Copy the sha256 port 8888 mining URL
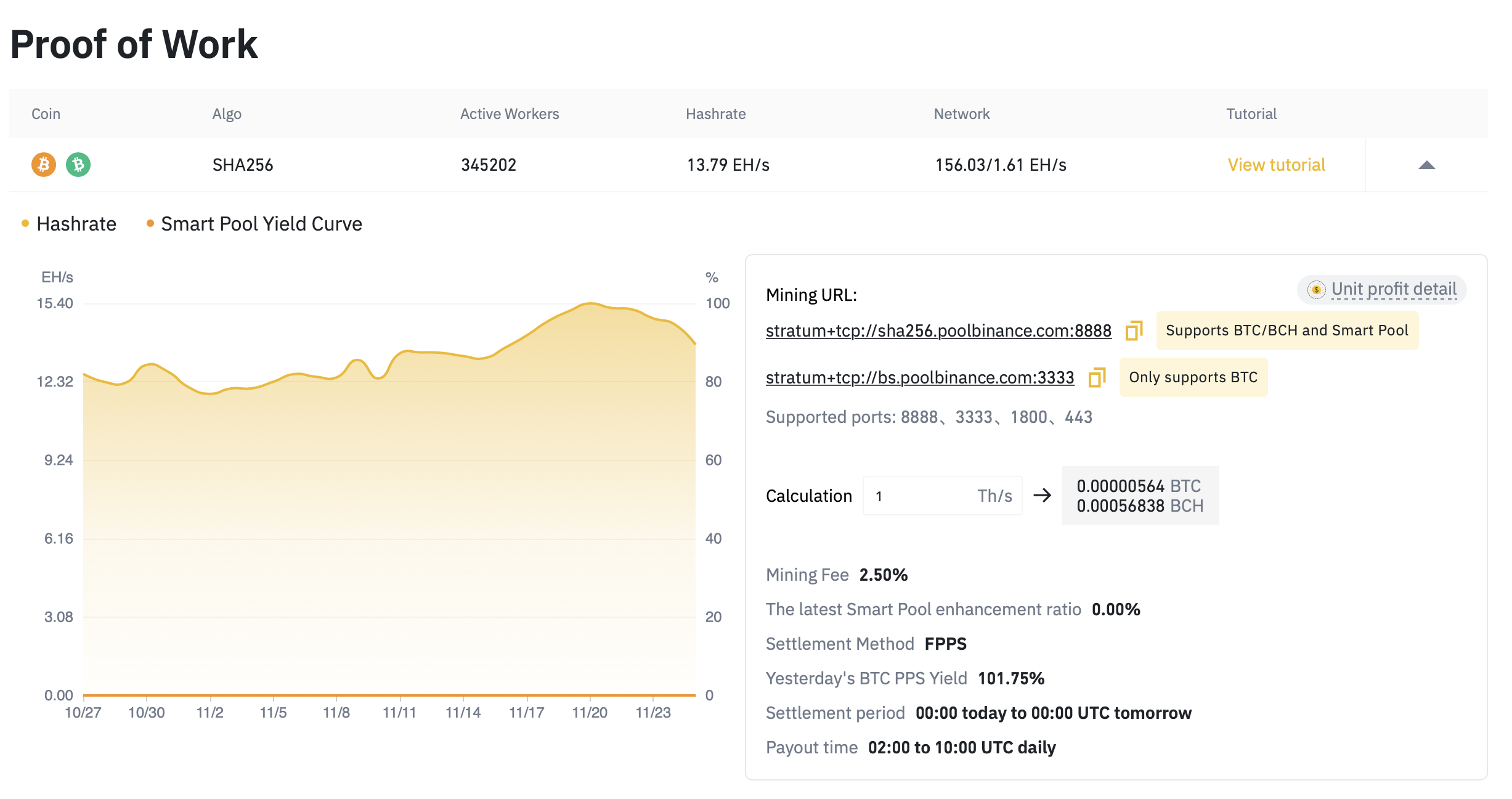Viewport: 1512px width, 799px height. tap(1134, 330)
